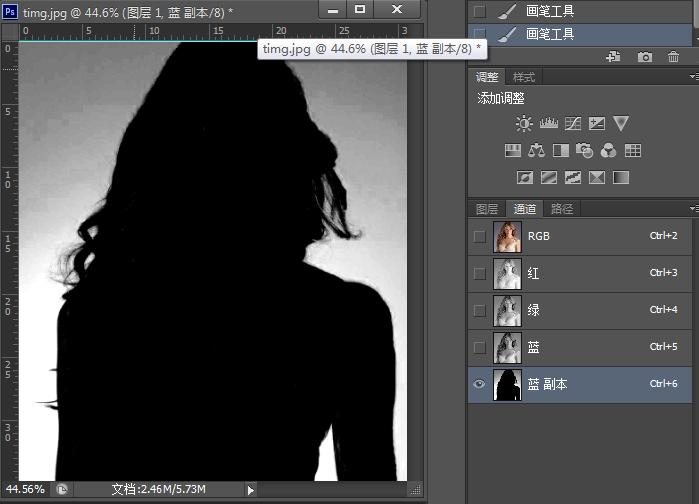Click the 红 channel thumbnail
This screenshot has width=699, height=504.
(507, 274)
